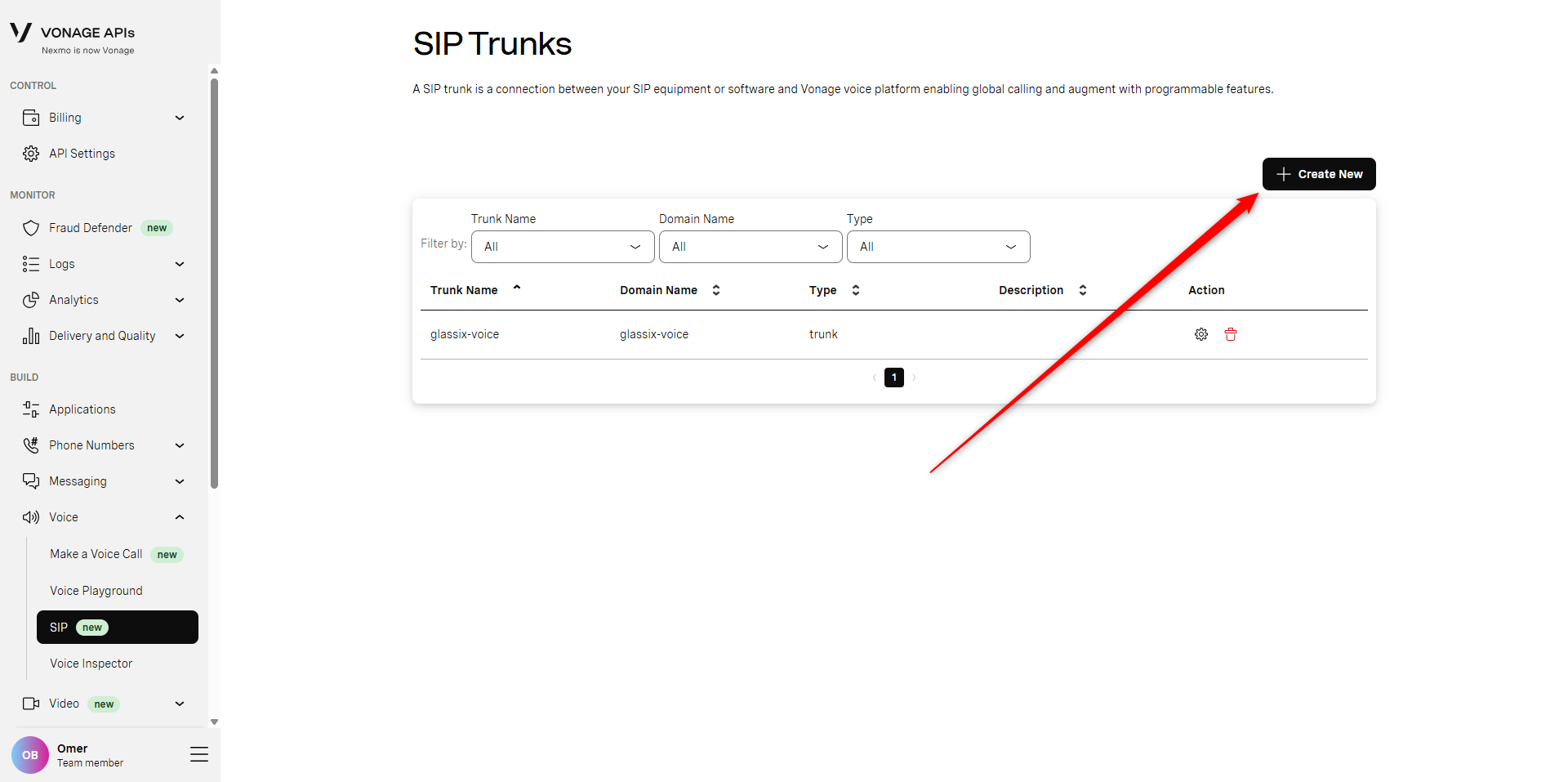
Task: Sort by Description column arrows
Action: point(1083,290)
